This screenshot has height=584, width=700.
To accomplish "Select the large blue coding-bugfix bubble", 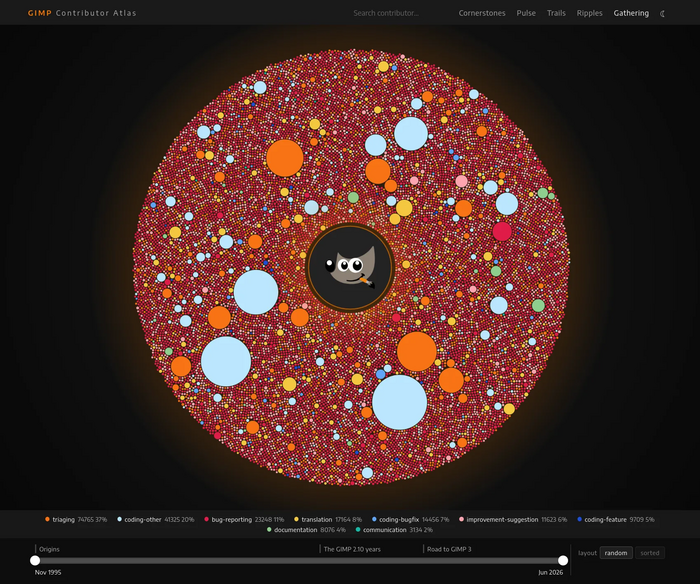I will [x=380, y=374].
